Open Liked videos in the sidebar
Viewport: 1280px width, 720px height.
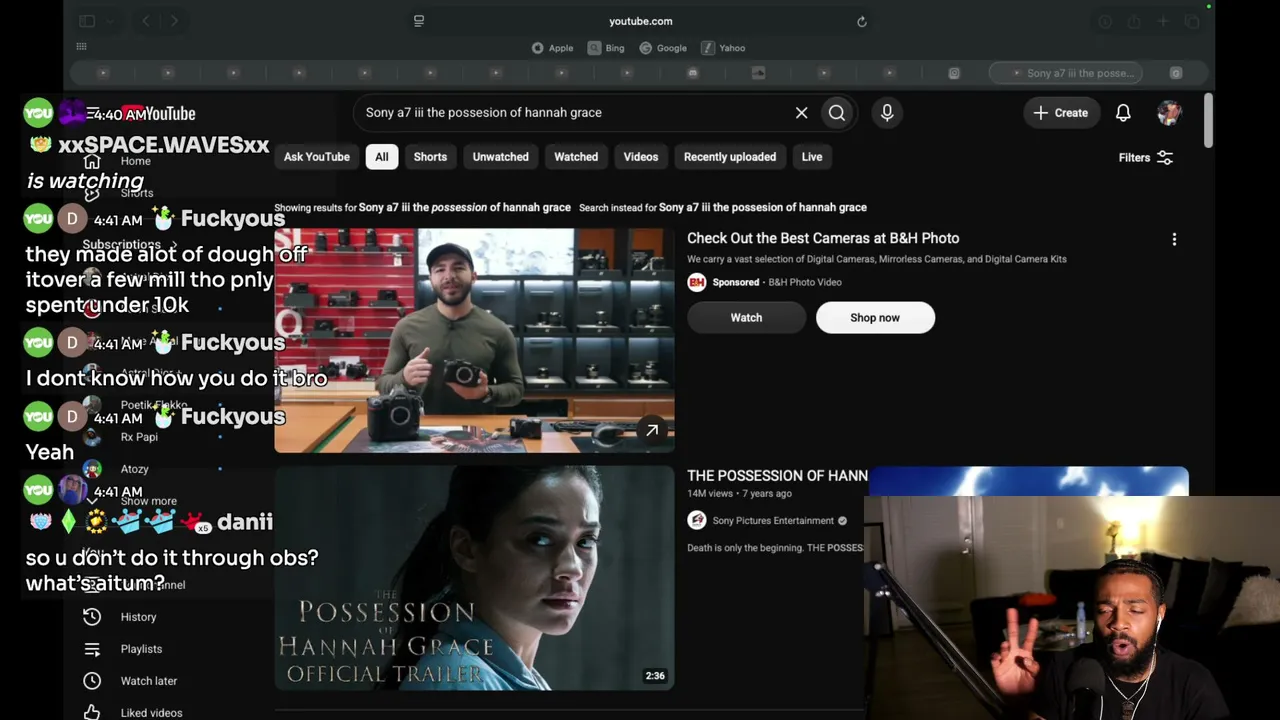[151, 713]
